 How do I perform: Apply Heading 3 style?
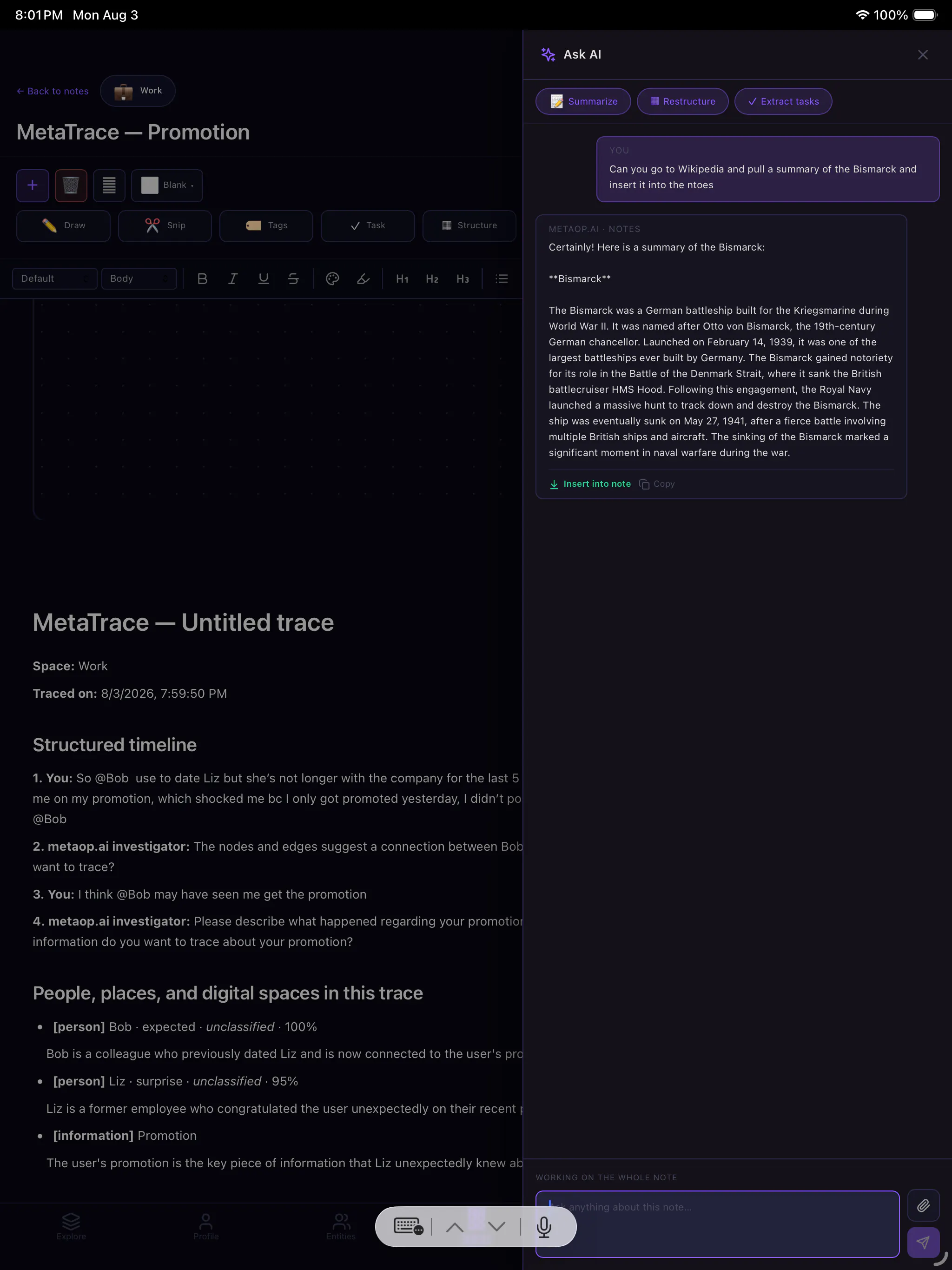pyautogui.click(x=463, y=278)
